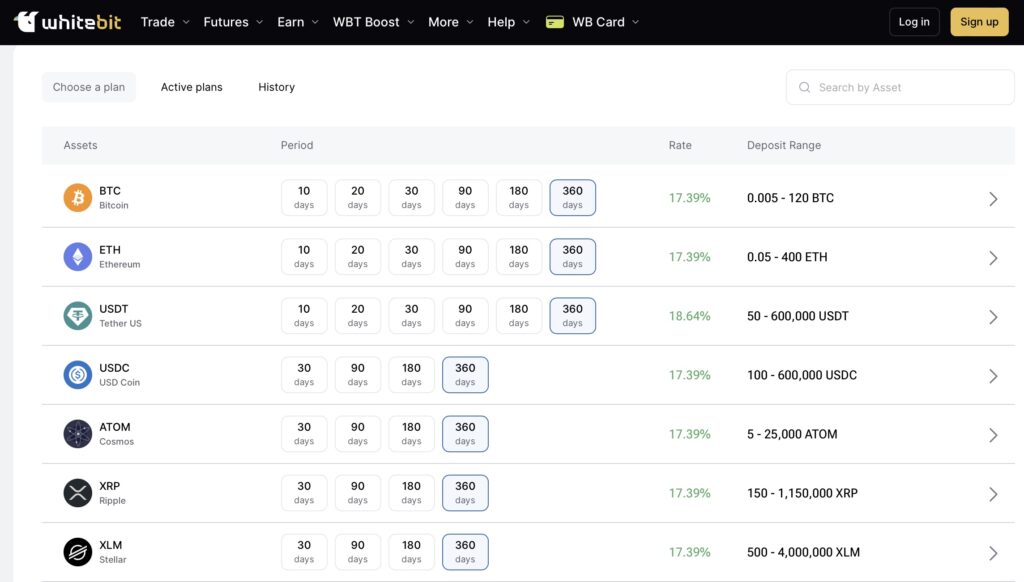Select 180 days period for XRP
This screenshot has width=1024, height=582.
(411, 493)
